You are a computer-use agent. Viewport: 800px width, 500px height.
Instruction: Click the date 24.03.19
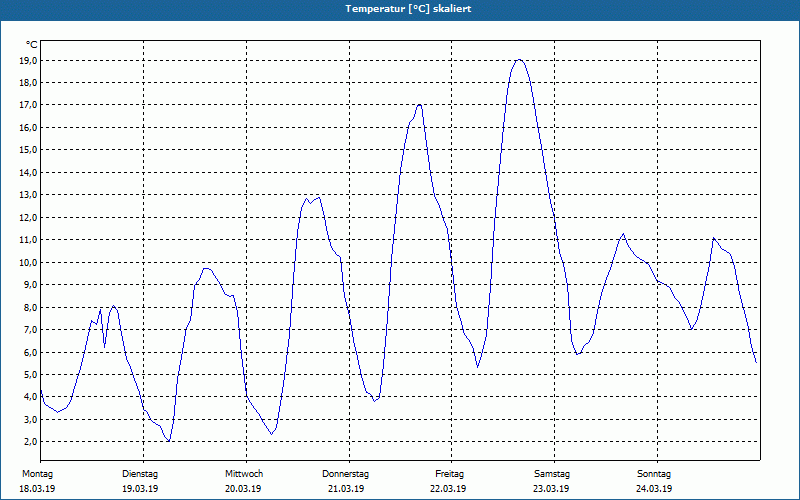(x=654, y=489)
